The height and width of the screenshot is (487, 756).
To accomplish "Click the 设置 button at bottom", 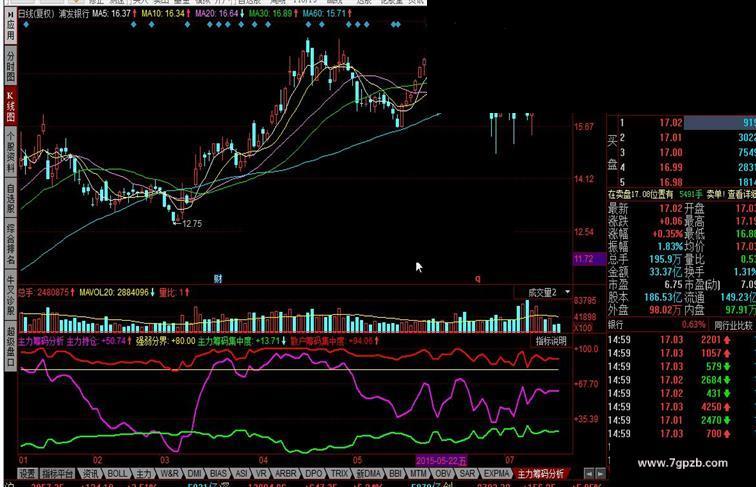I will click(27, 473).
